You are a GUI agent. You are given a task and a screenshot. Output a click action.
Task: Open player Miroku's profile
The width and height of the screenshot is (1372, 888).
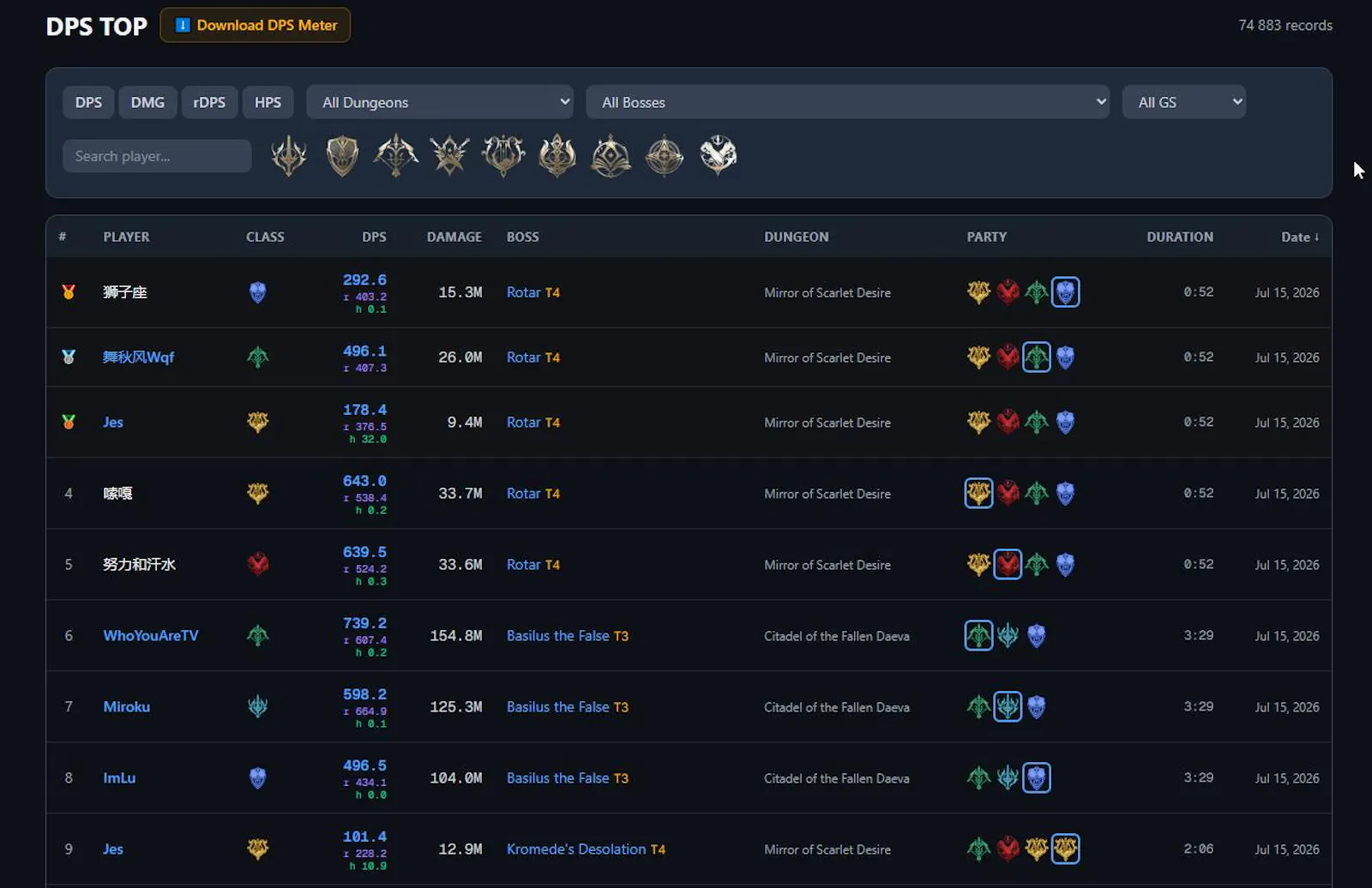[x=127, y=706]
